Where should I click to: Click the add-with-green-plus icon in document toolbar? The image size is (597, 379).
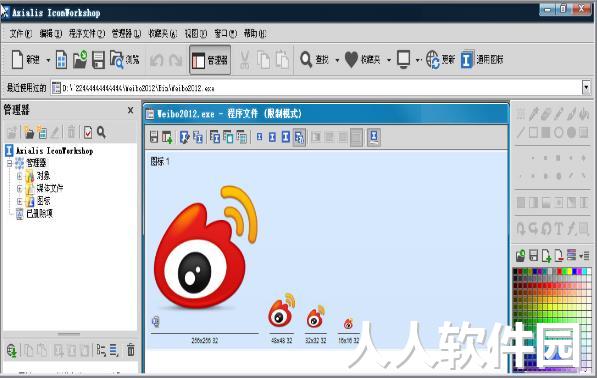coord(167,137)
